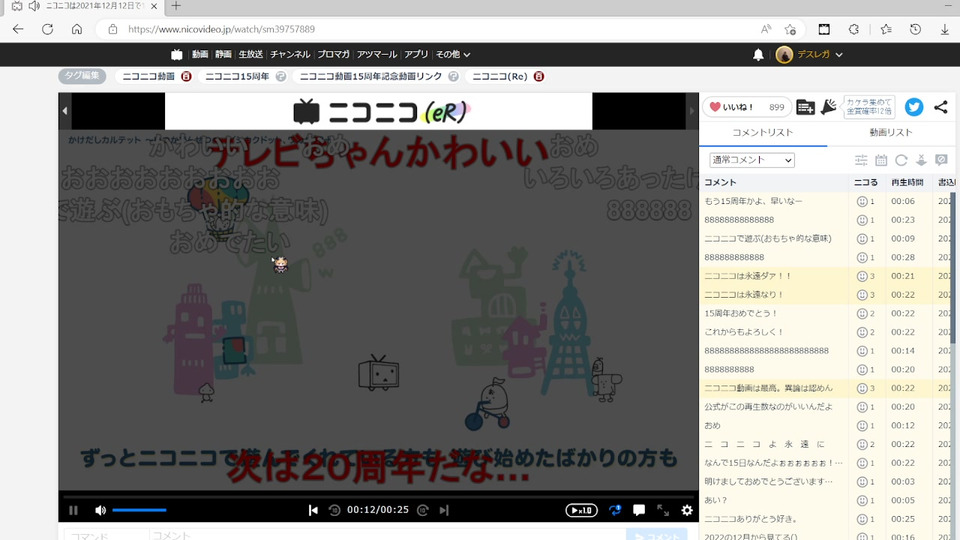Refresh the comment list
The height and width of the screenshot is (540, 960).
(901, 160)
